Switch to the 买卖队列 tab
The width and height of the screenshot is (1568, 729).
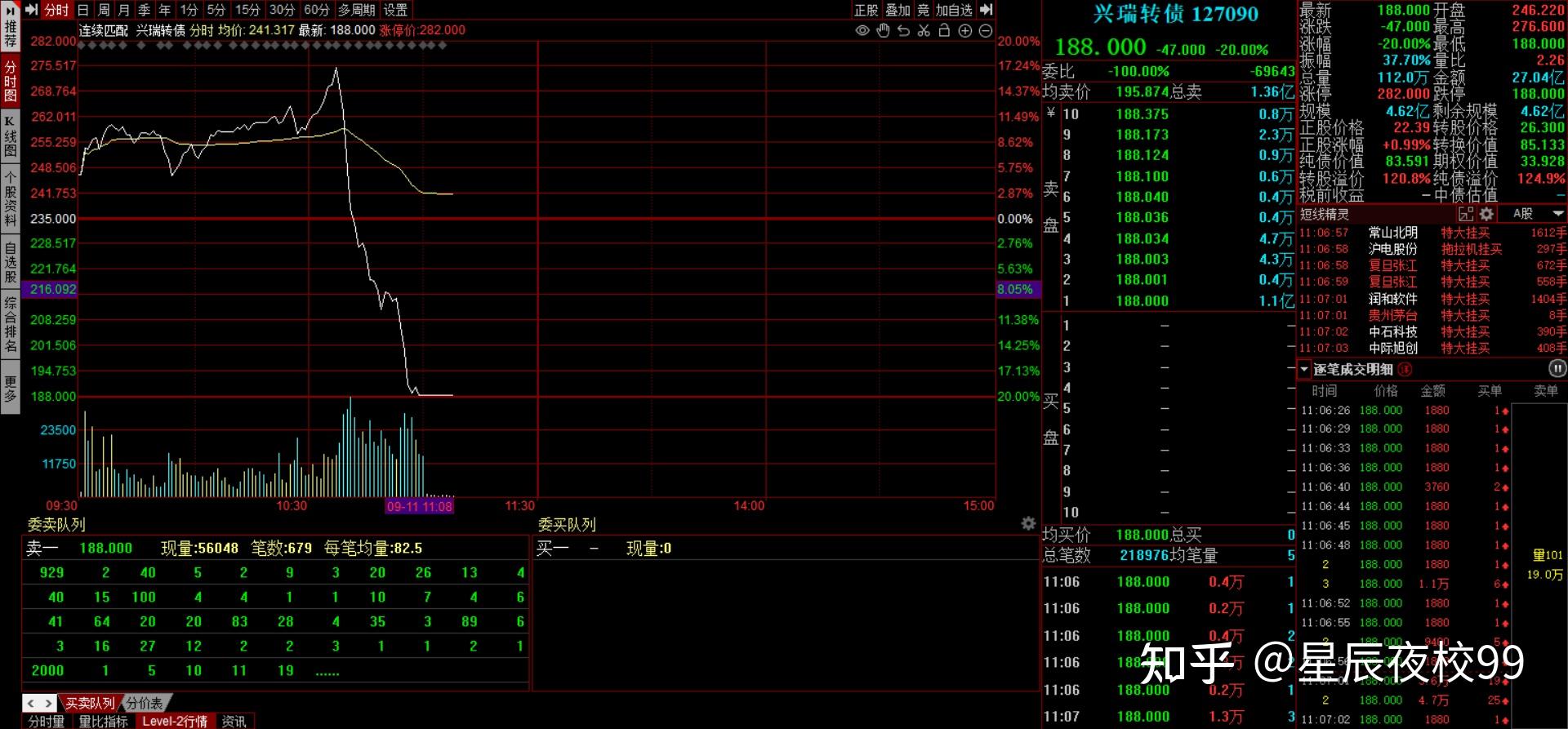(90, 703)
